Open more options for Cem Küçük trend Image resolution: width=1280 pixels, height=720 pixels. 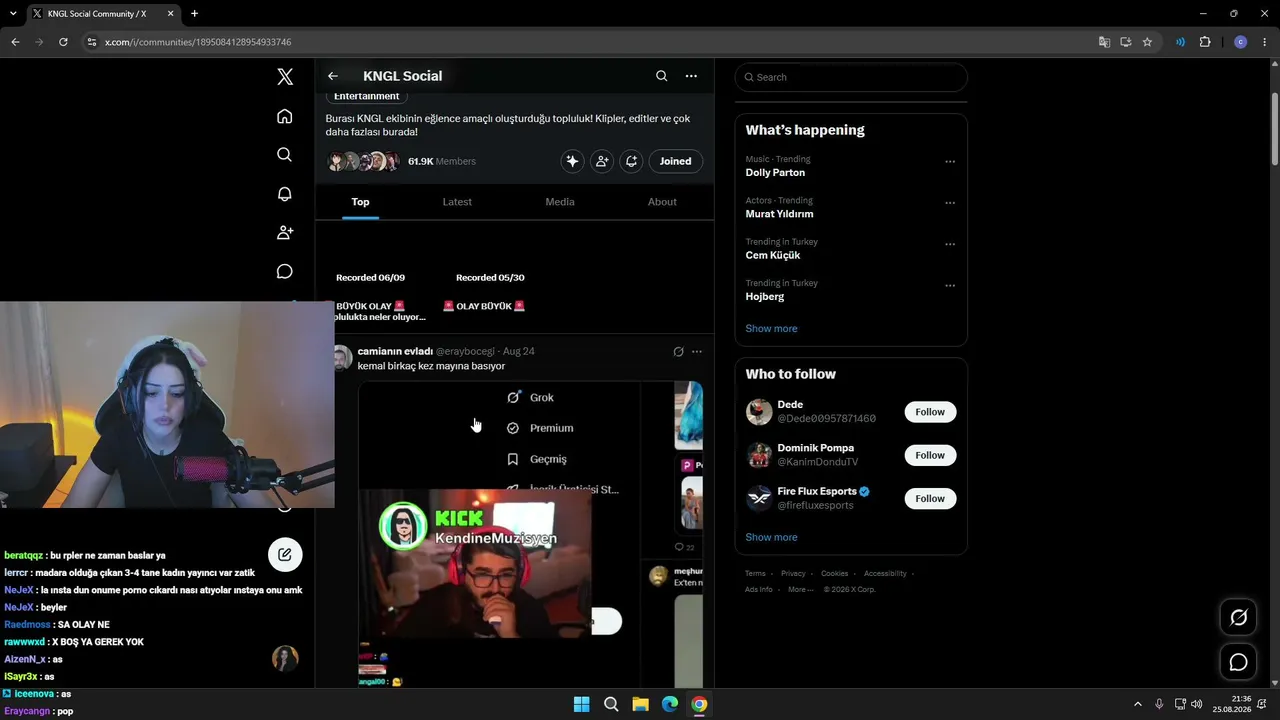click(950, 244)
